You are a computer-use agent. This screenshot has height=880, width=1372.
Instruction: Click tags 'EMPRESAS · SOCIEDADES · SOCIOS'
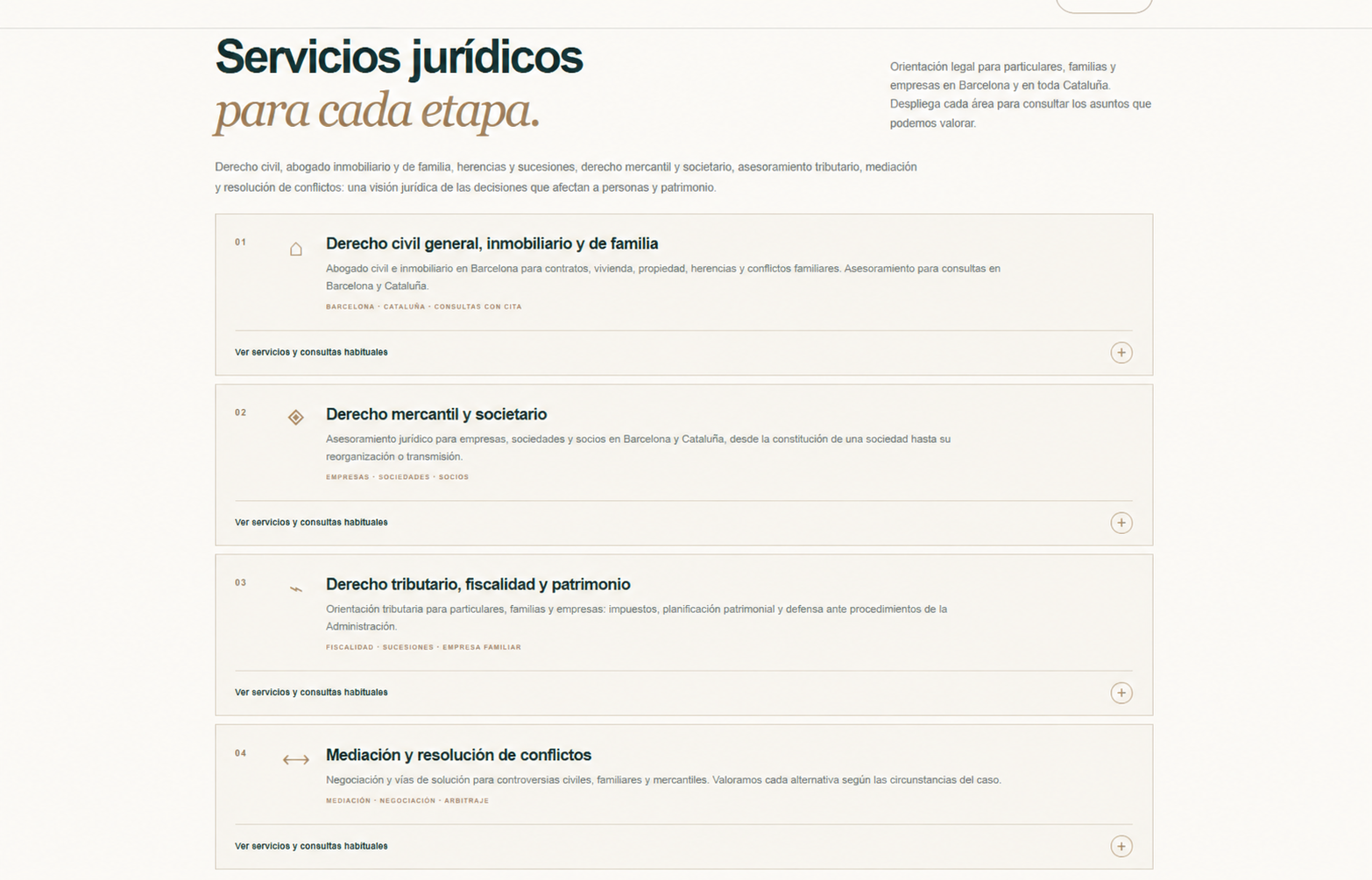point(397,477)
